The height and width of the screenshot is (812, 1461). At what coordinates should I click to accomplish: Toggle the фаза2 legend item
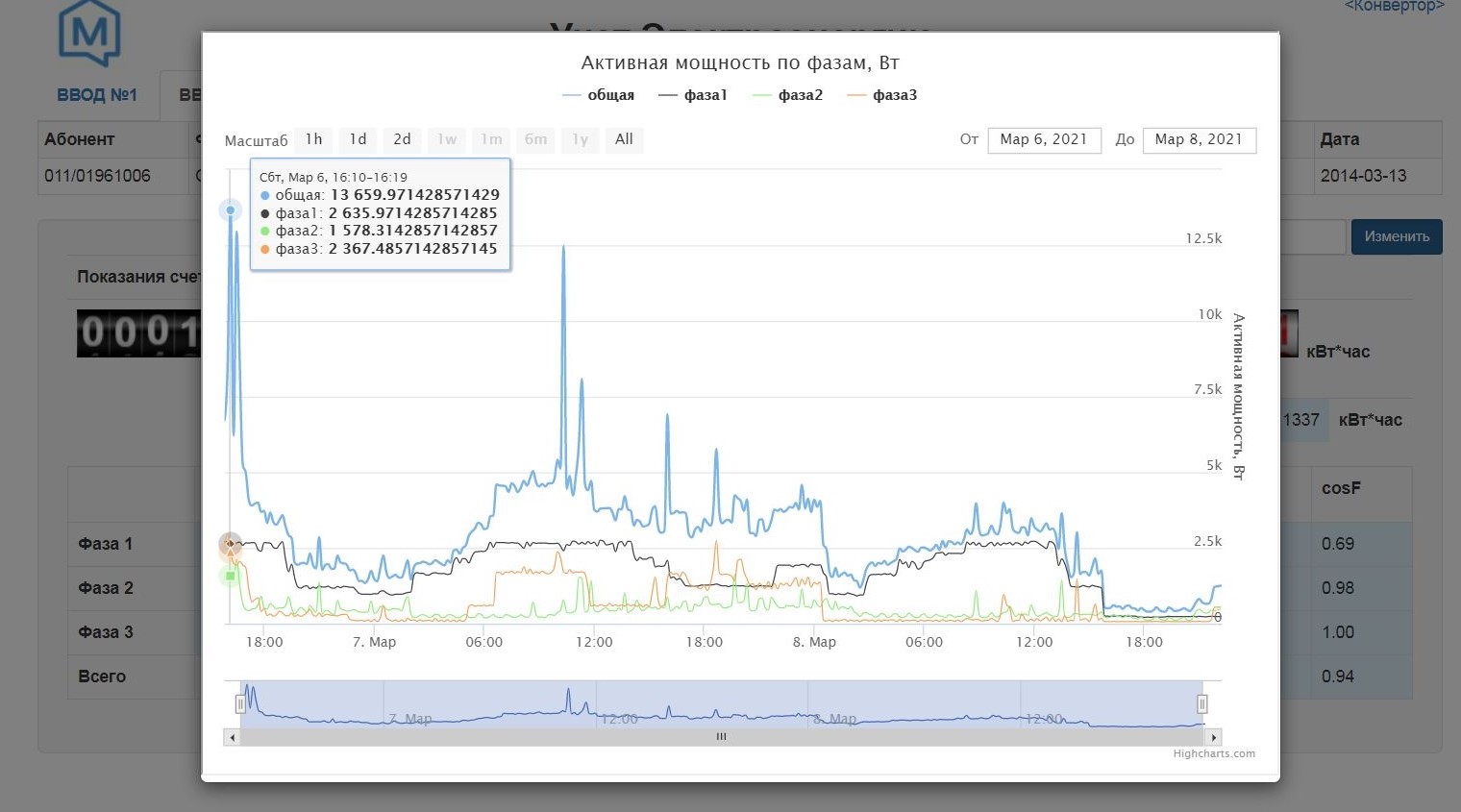(788, 95)
